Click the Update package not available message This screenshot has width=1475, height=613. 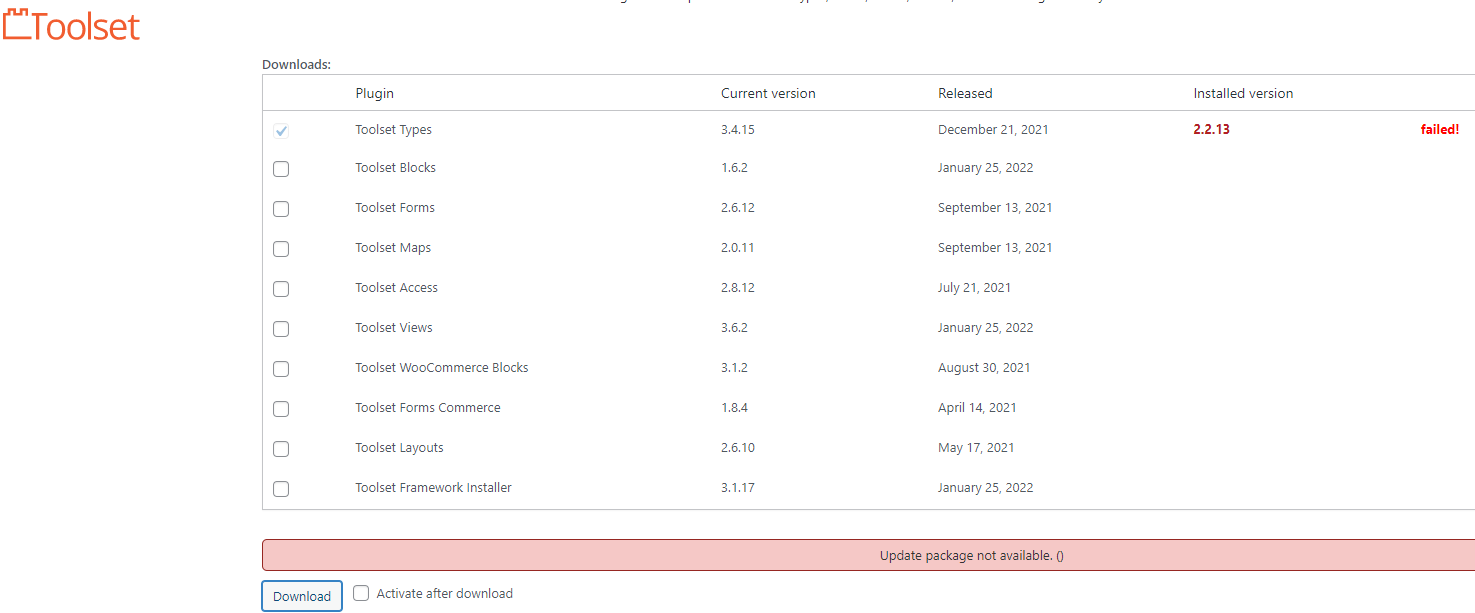[x=970, y=556]
